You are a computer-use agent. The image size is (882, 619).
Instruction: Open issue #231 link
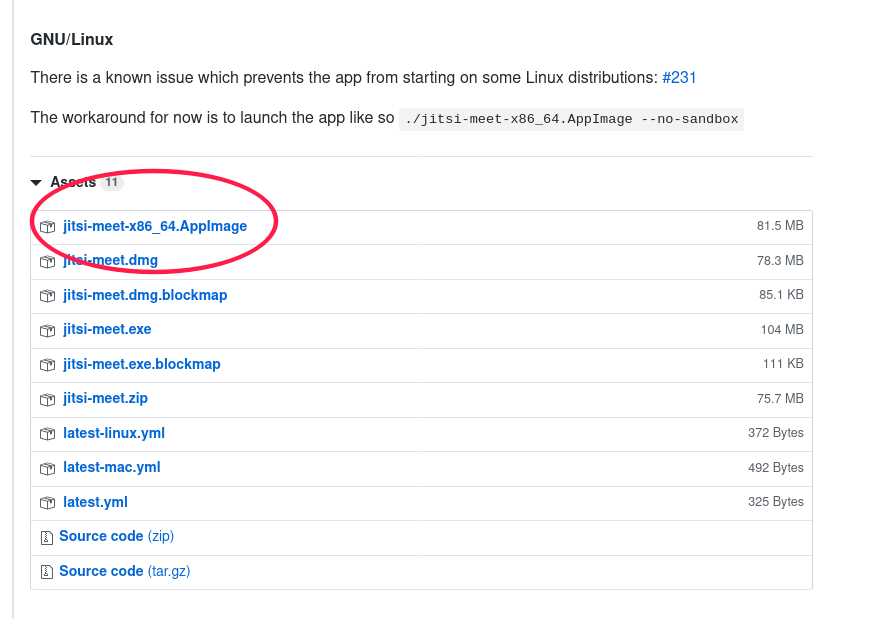[679, 78]
